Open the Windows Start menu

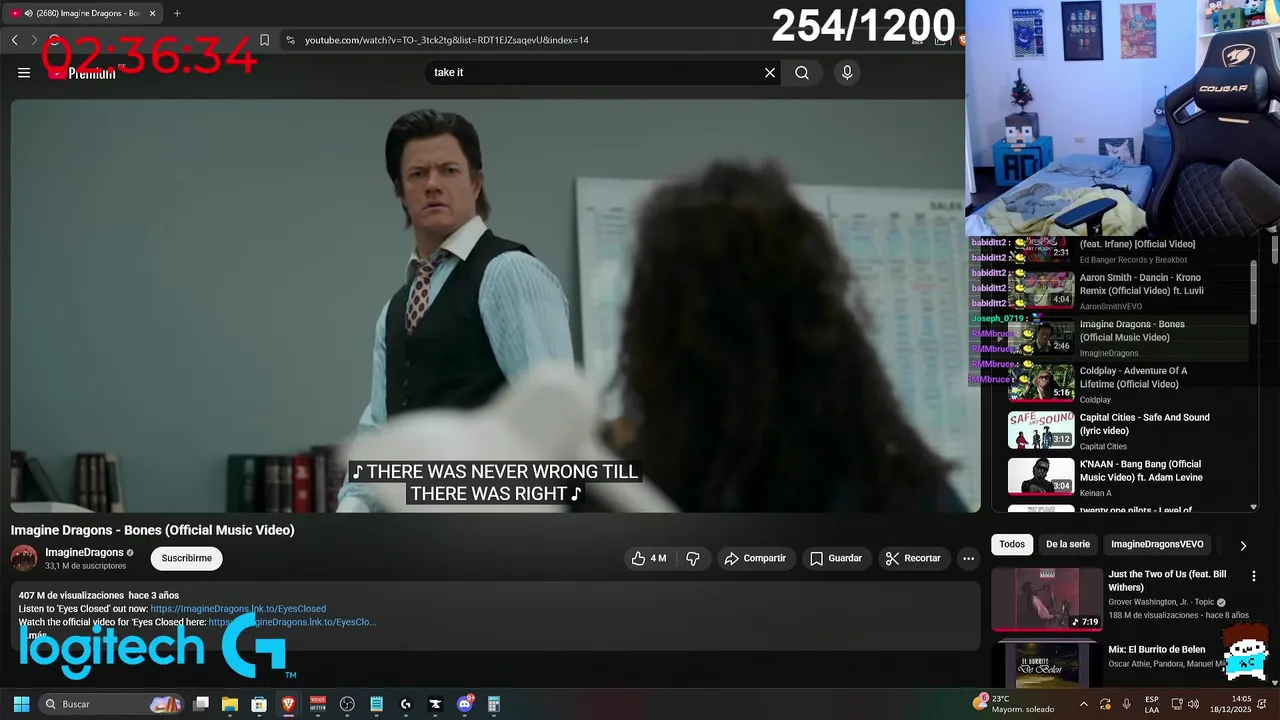(x=21, y=704)
